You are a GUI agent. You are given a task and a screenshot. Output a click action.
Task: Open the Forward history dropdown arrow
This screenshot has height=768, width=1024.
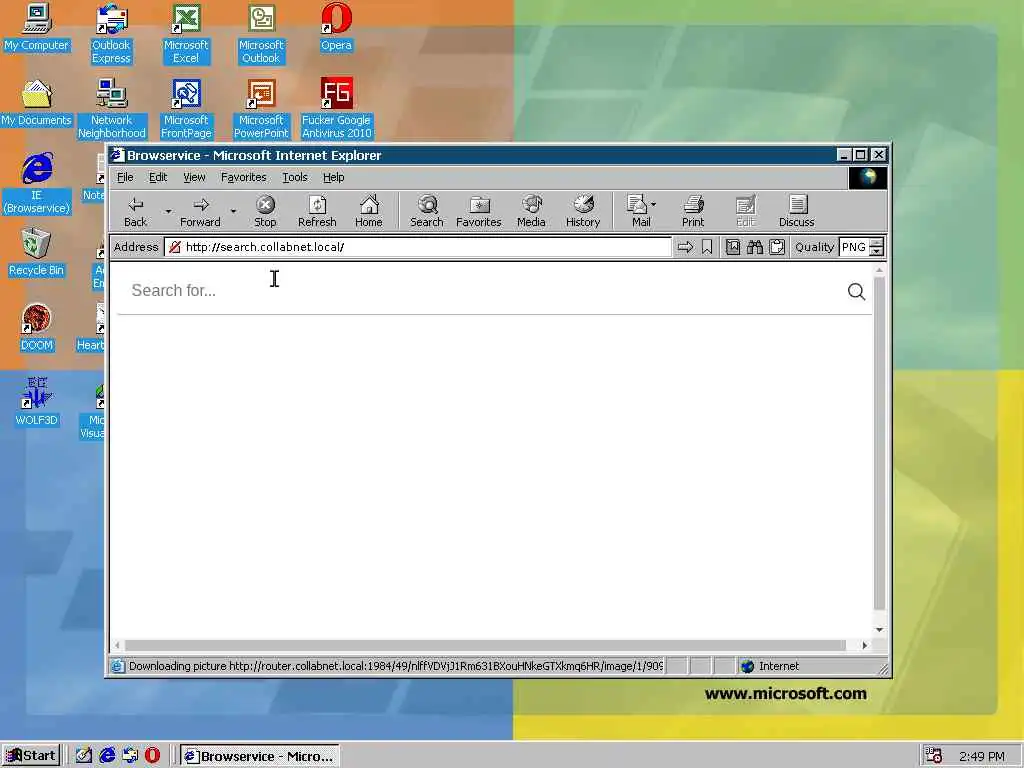point(233,212)
